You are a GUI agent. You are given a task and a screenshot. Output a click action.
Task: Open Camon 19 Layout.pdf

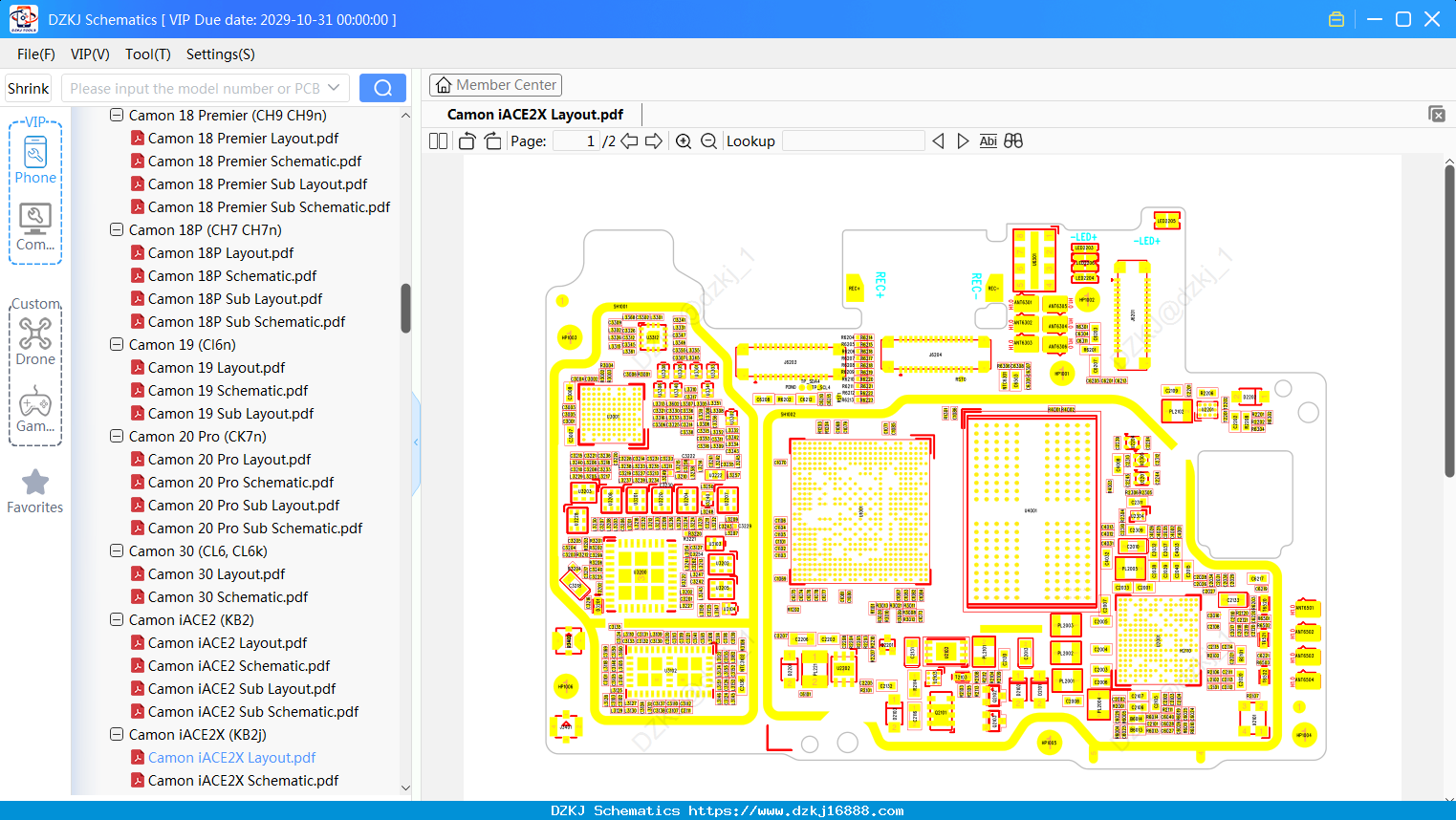pos(216,368)
